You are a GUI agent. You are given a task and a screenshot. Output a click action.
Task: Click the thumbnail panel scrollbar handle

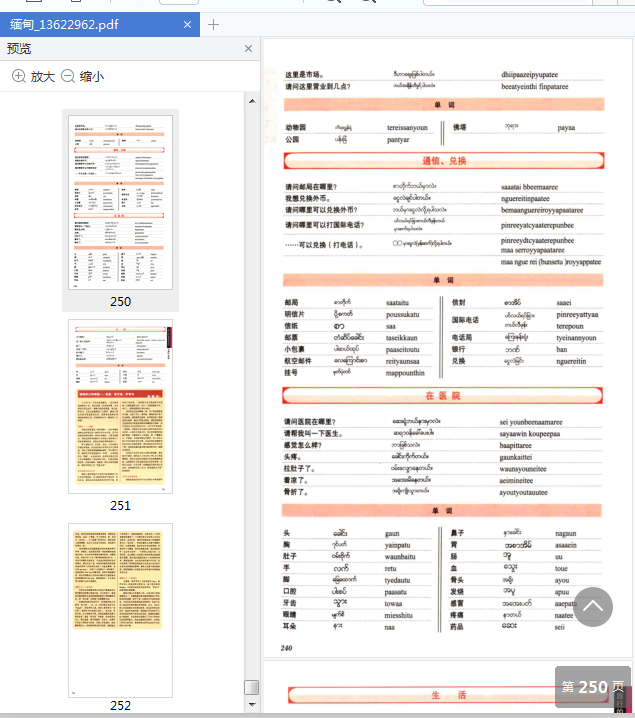251,687
